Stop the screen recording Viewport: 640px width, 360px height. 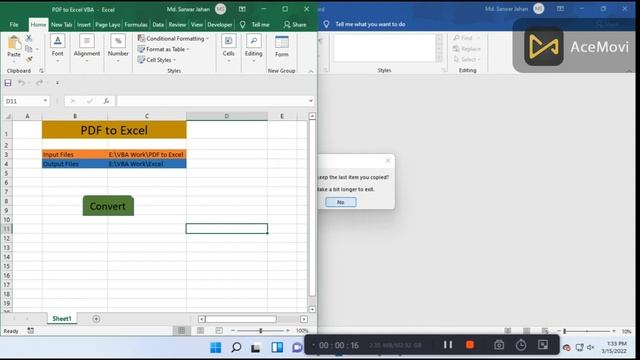point(470,345)
